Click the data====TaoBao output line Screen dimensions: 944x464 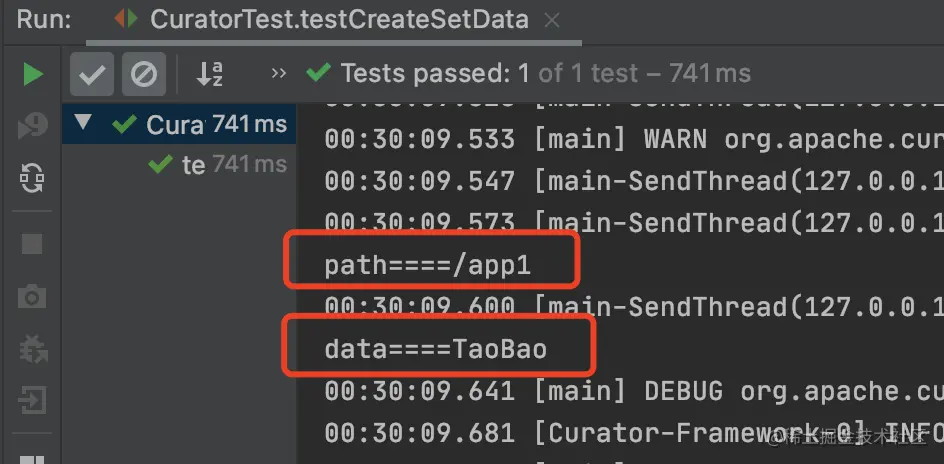click(436, 348)
